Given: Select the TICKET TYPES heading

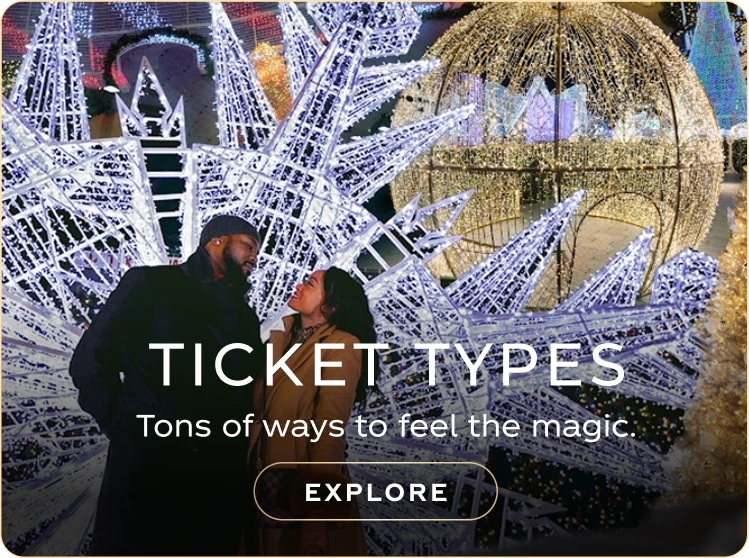Looking at the screenshot, I should (387, 365).
